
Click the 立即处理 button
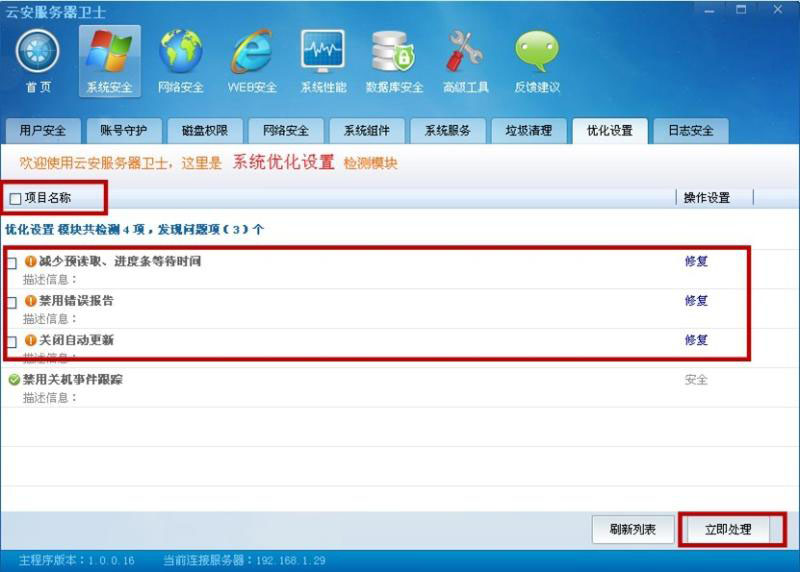[x=728, y=530]
